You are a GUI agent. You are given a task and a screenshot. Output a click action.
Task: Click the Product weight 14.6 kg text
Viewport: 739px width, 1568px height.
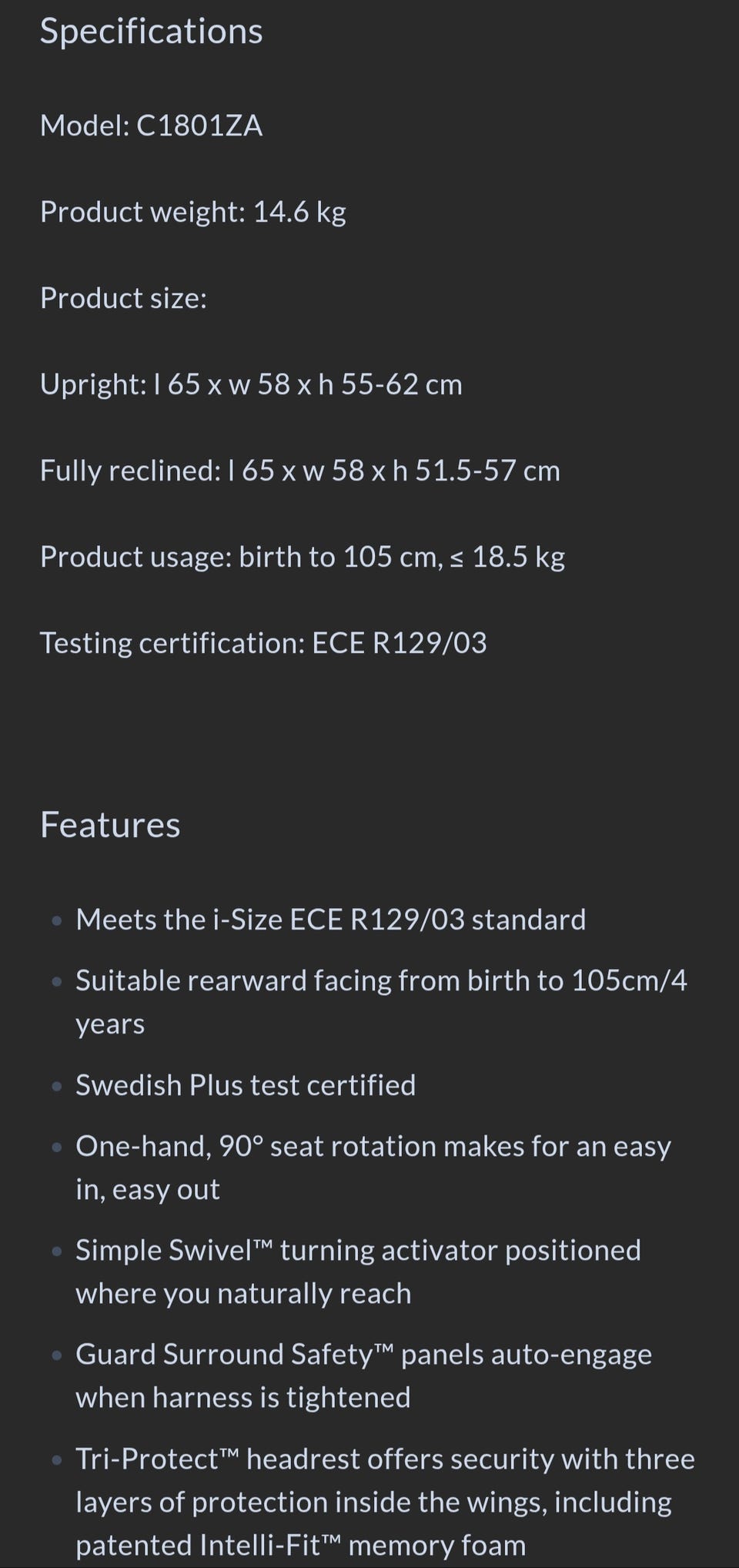(x=192, y=212)
